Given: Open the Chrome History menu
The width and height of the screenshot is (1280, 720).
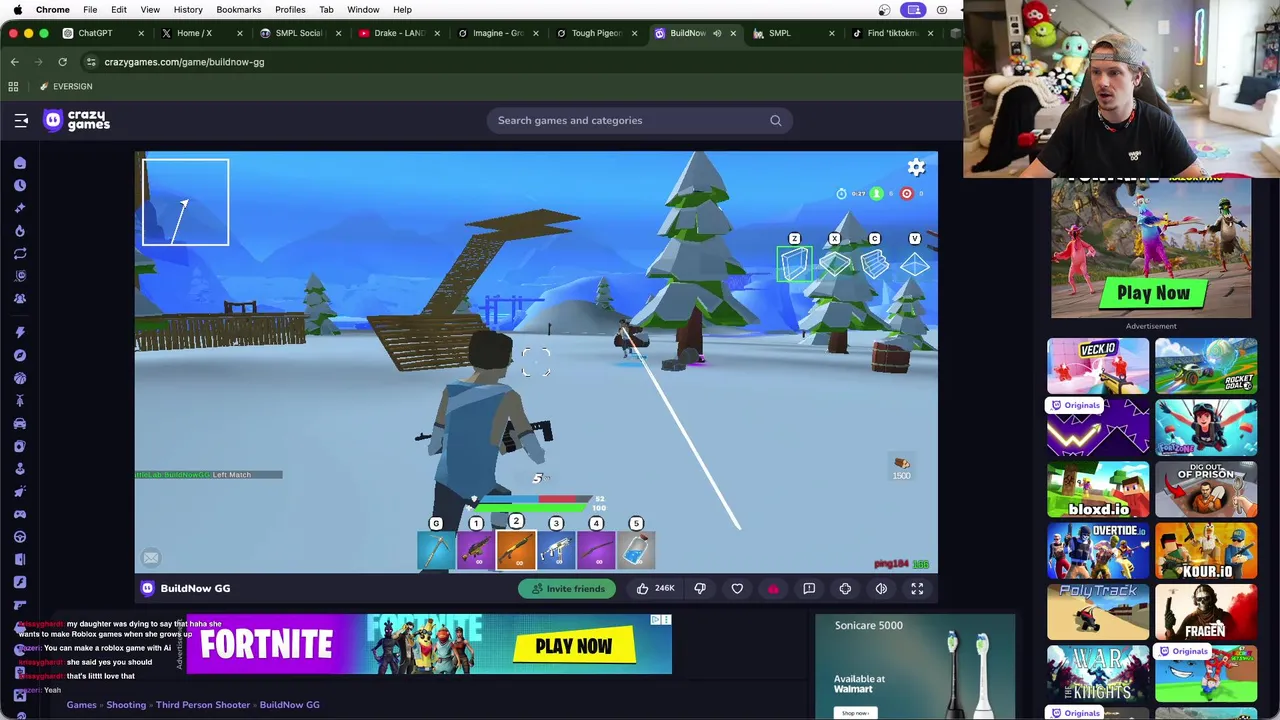Looking at the screenshot, I should tap(188, 10).
